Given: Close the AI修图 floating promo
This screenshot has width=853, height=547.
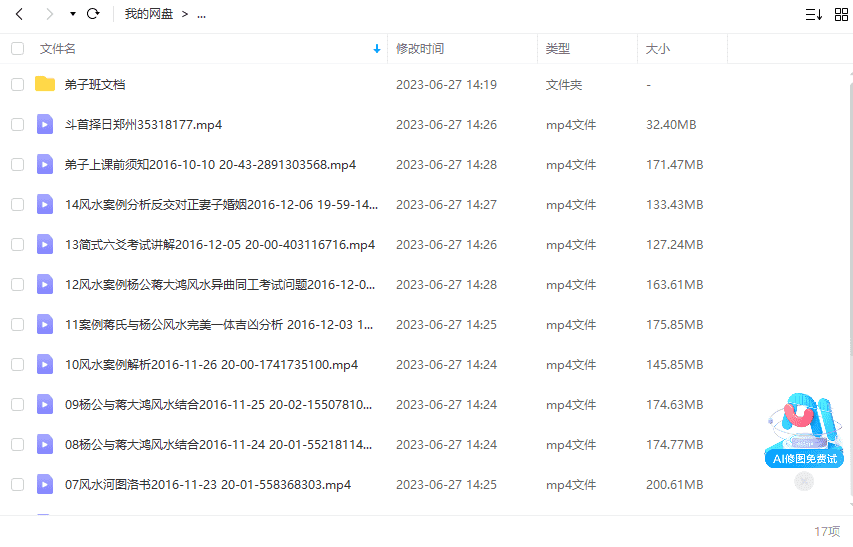Looking at the screenshot, I should pyautogui.click(x=804, y=481).
